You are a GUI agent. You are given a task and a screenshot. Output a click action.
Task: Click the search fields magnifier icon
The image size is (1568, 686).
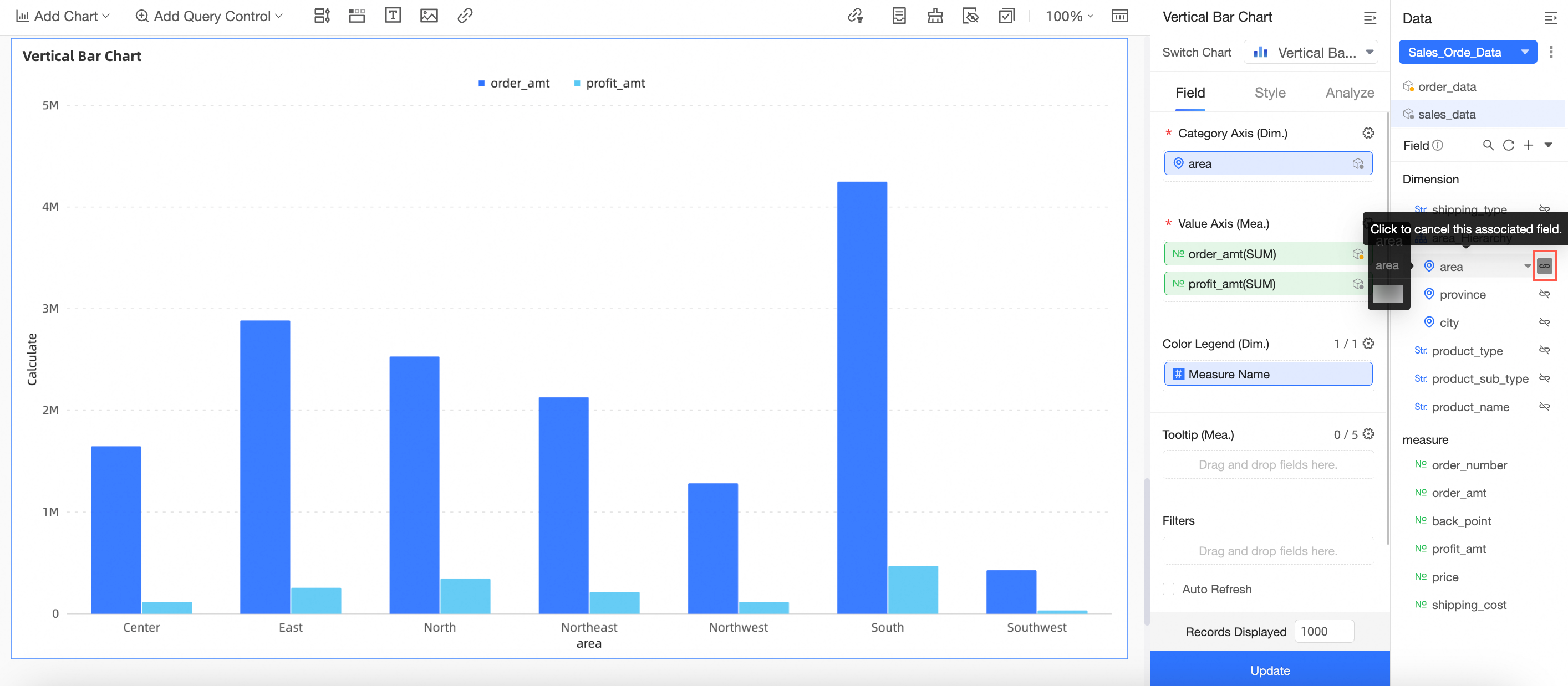point(1488,145)
